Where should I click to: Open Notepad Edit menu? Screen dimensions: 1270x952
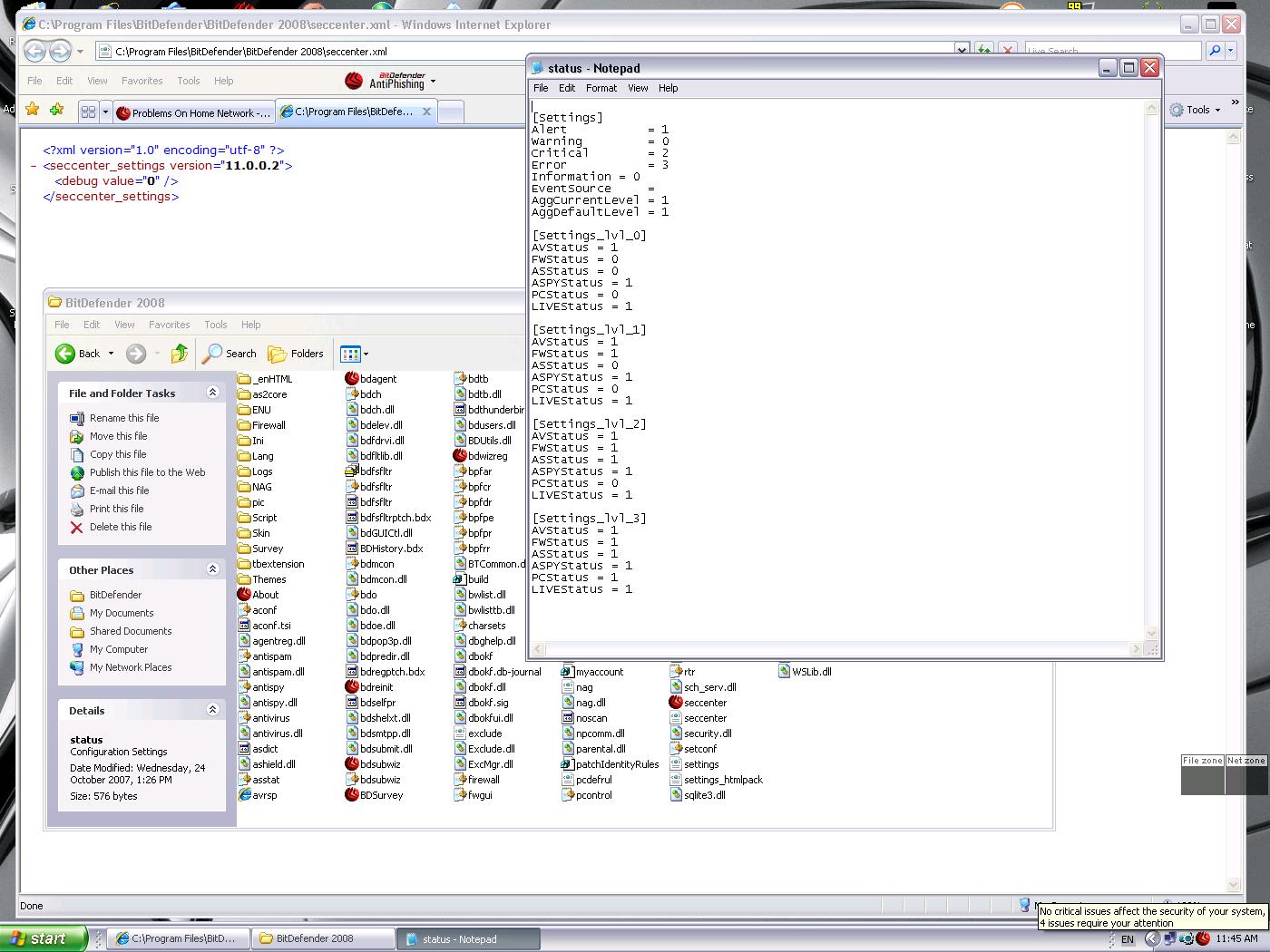click(567, 88)
